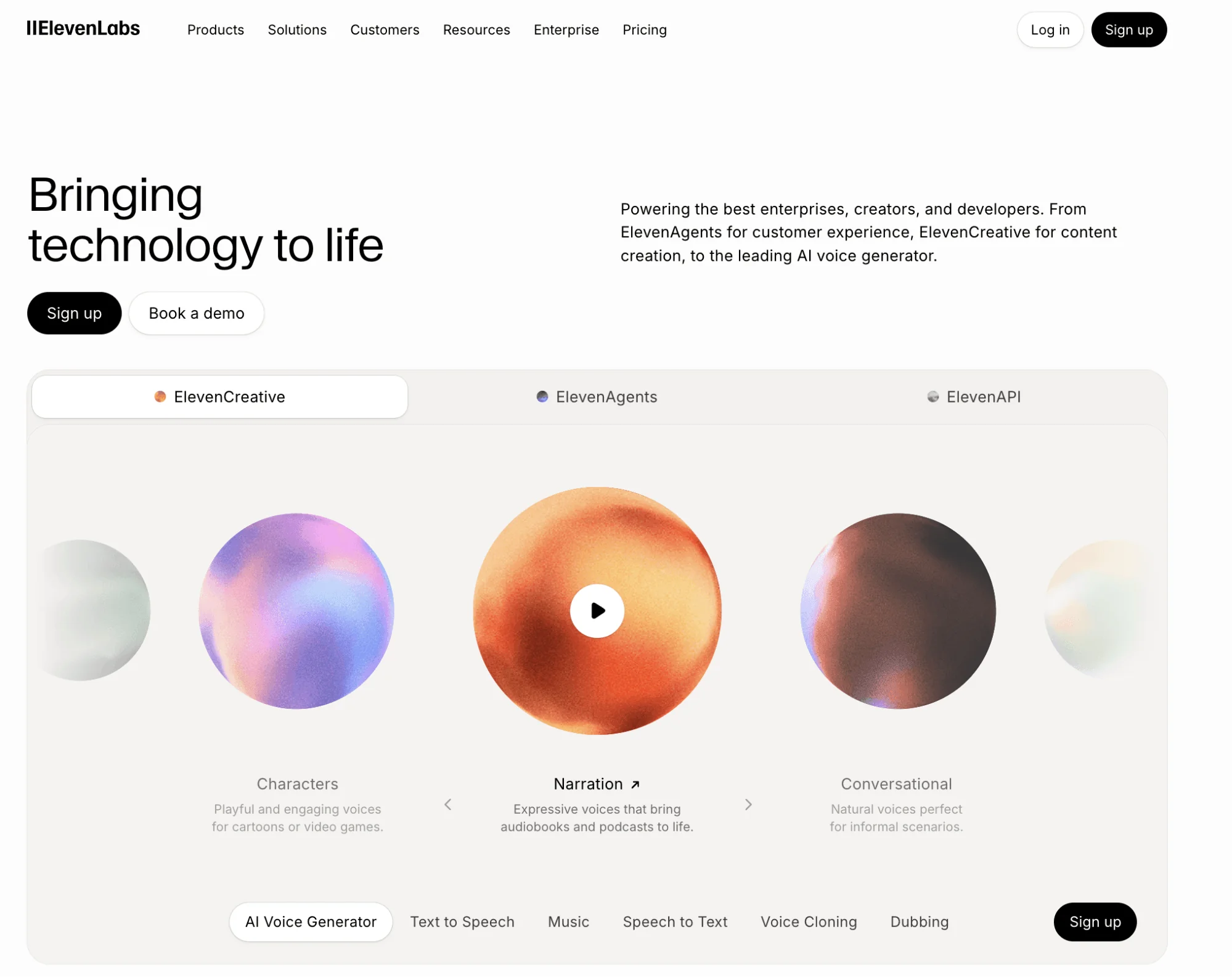Viewport: 1232px width, 977px height.
Task: Switch to the ElevenCreative tab
Action: [x=220, y=397]
